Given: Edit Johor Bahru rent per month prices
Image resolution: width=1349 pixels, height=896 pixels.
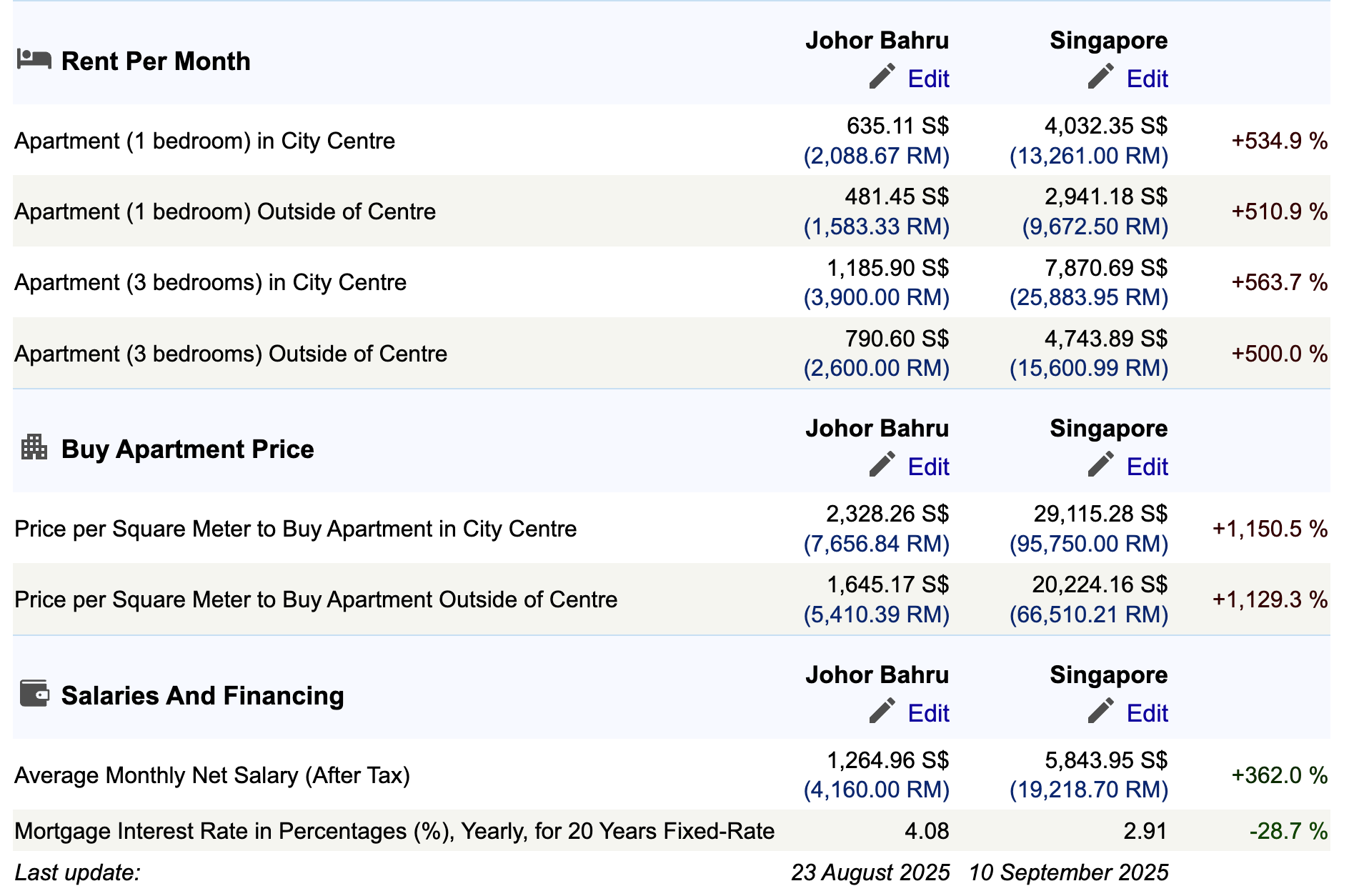Looking at the screenshot, I should 928,79.
